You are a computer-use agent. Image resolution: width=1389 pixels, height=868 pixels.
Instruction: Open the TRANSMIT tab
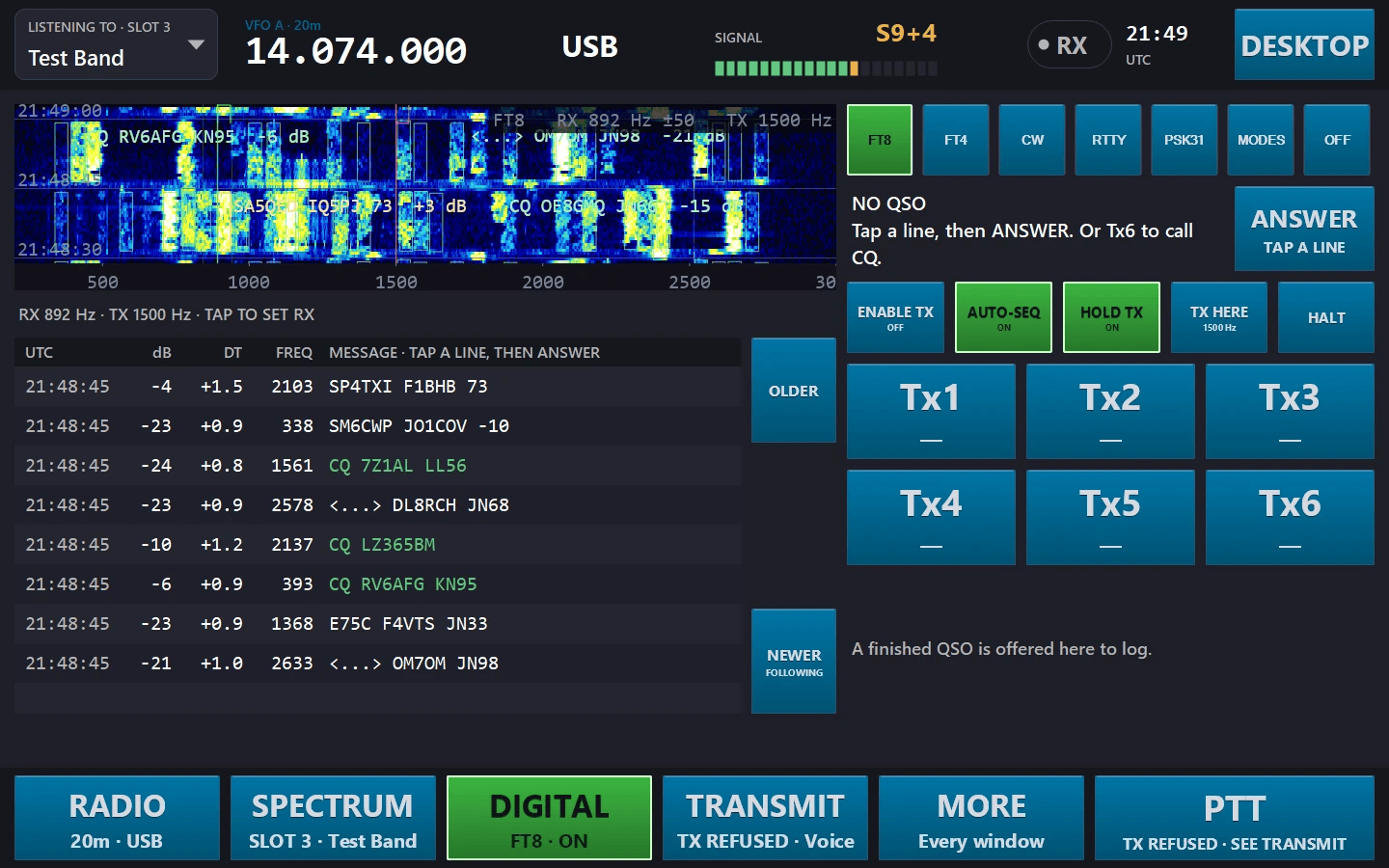(x=765, y=818)
